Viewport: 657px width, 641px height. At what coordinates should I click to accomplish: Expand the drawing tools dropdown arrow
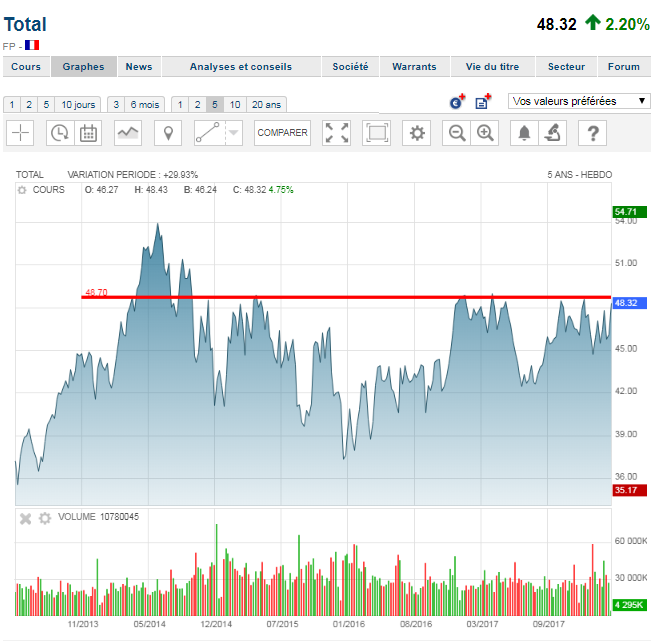tap(234, 133)
